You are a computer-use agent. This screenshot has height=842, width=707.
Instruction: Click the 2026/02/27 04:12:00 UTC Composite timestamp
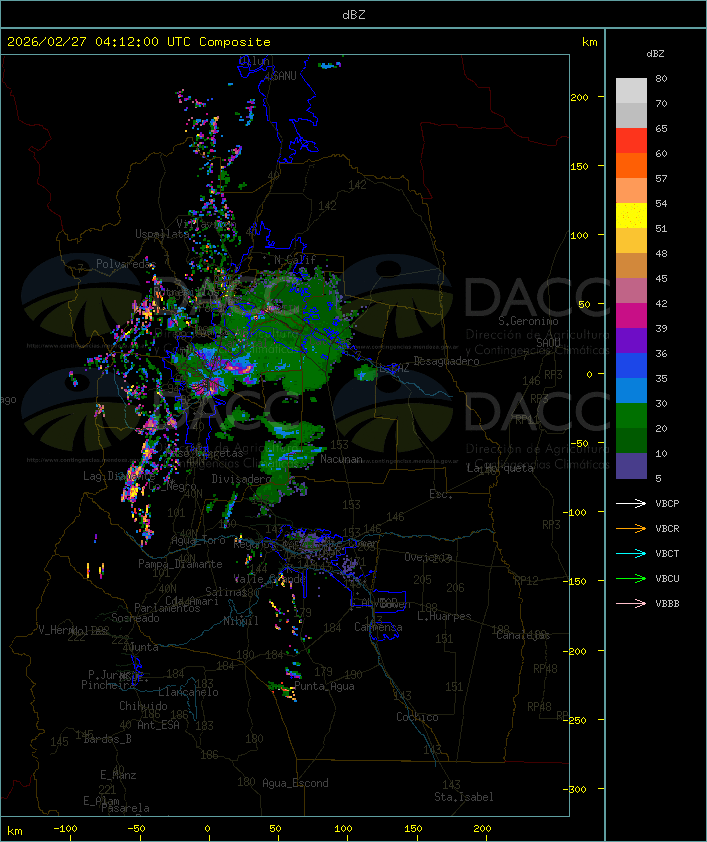[x=139, y=42]
